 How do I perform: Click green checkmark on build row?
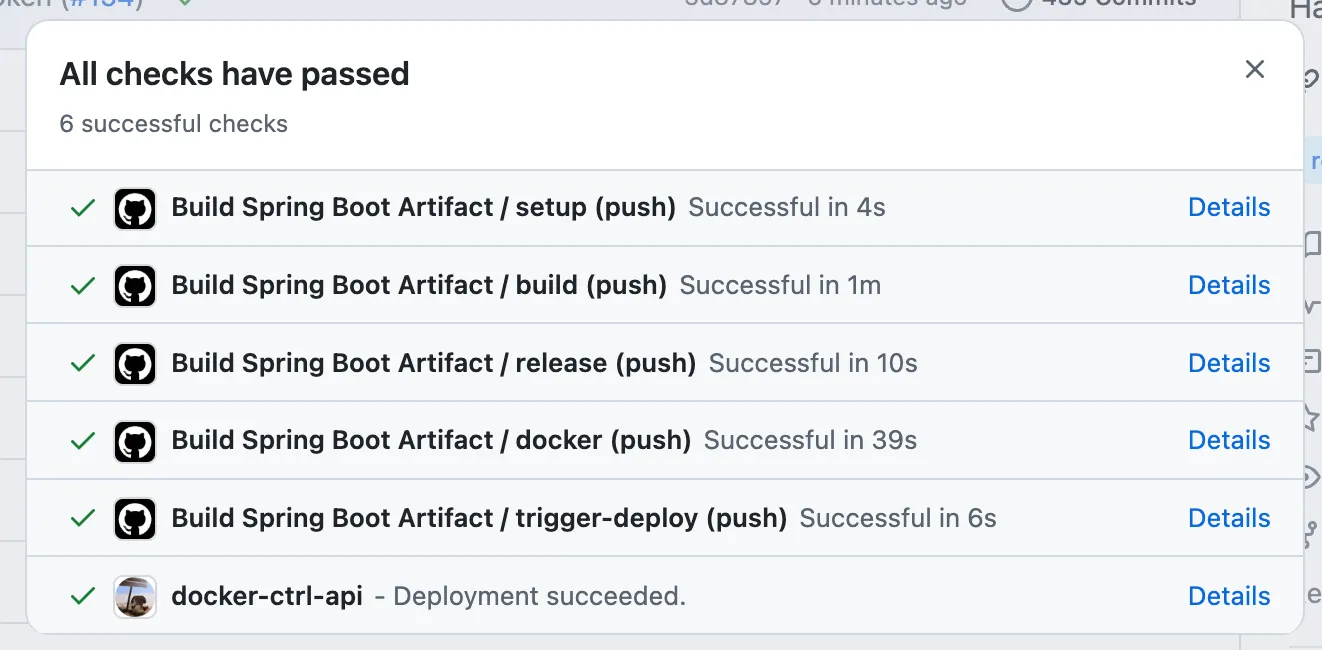pos(83,286)
